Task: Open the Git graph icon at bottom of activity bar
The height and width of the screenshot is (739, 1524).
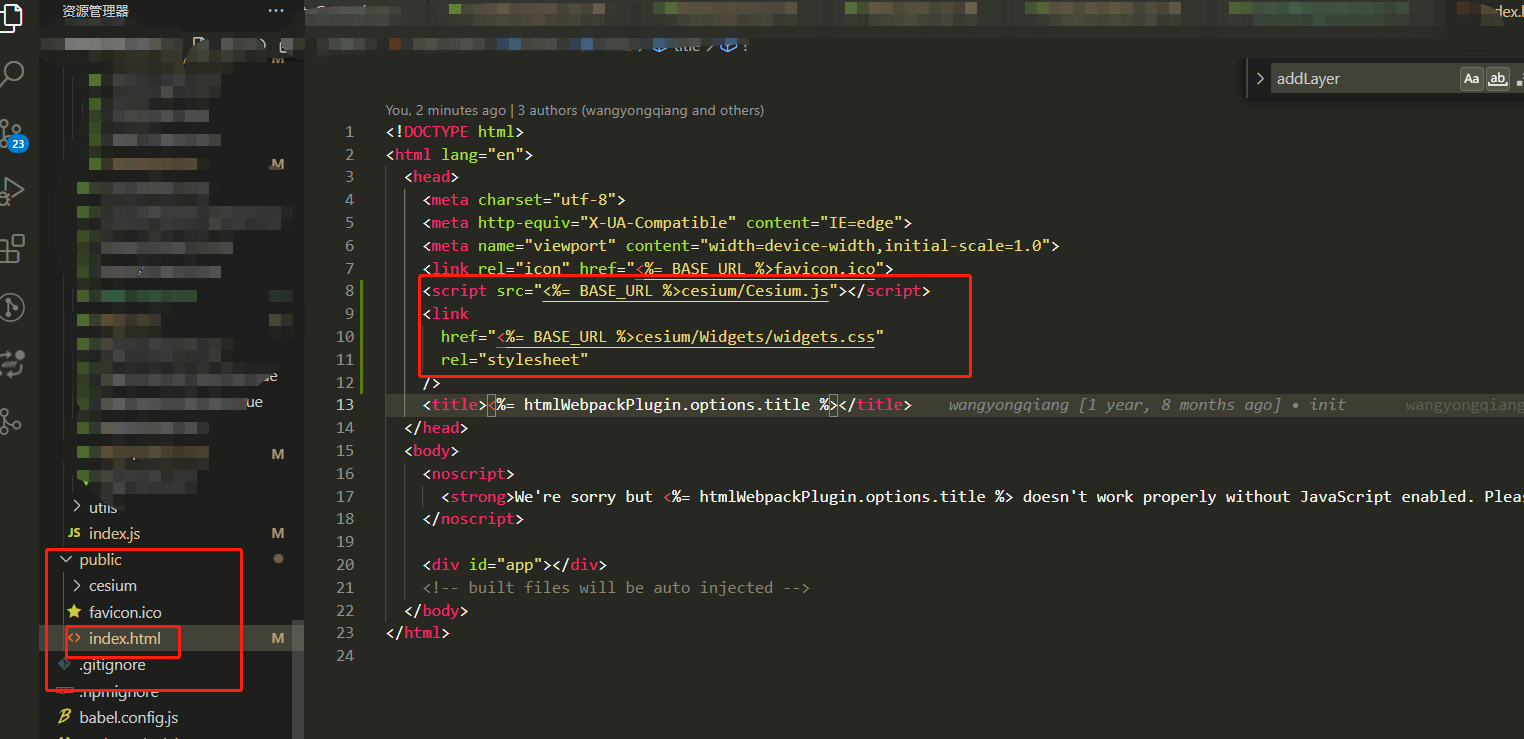Action: click(11, 421)
